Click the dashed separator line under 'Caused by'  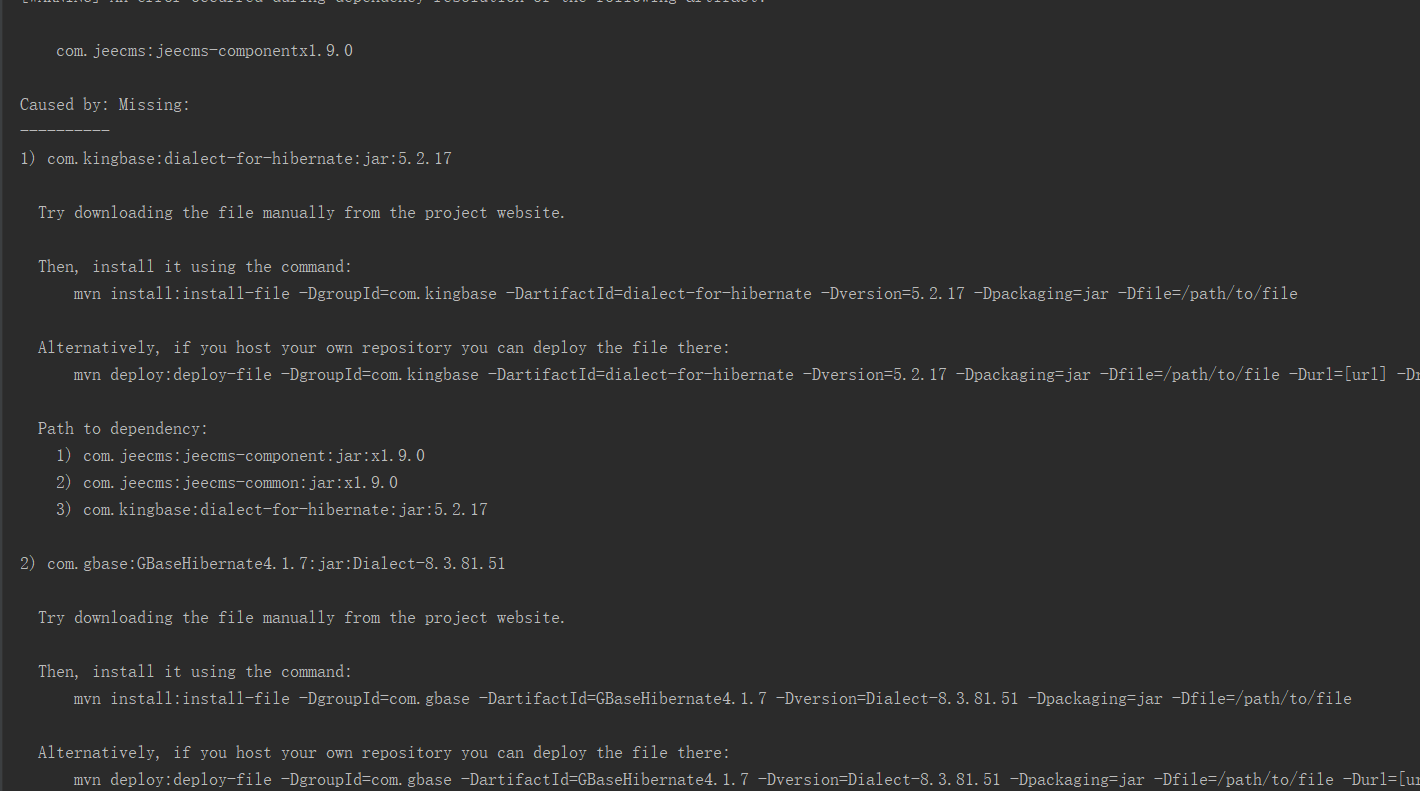[x=64, y=131]
